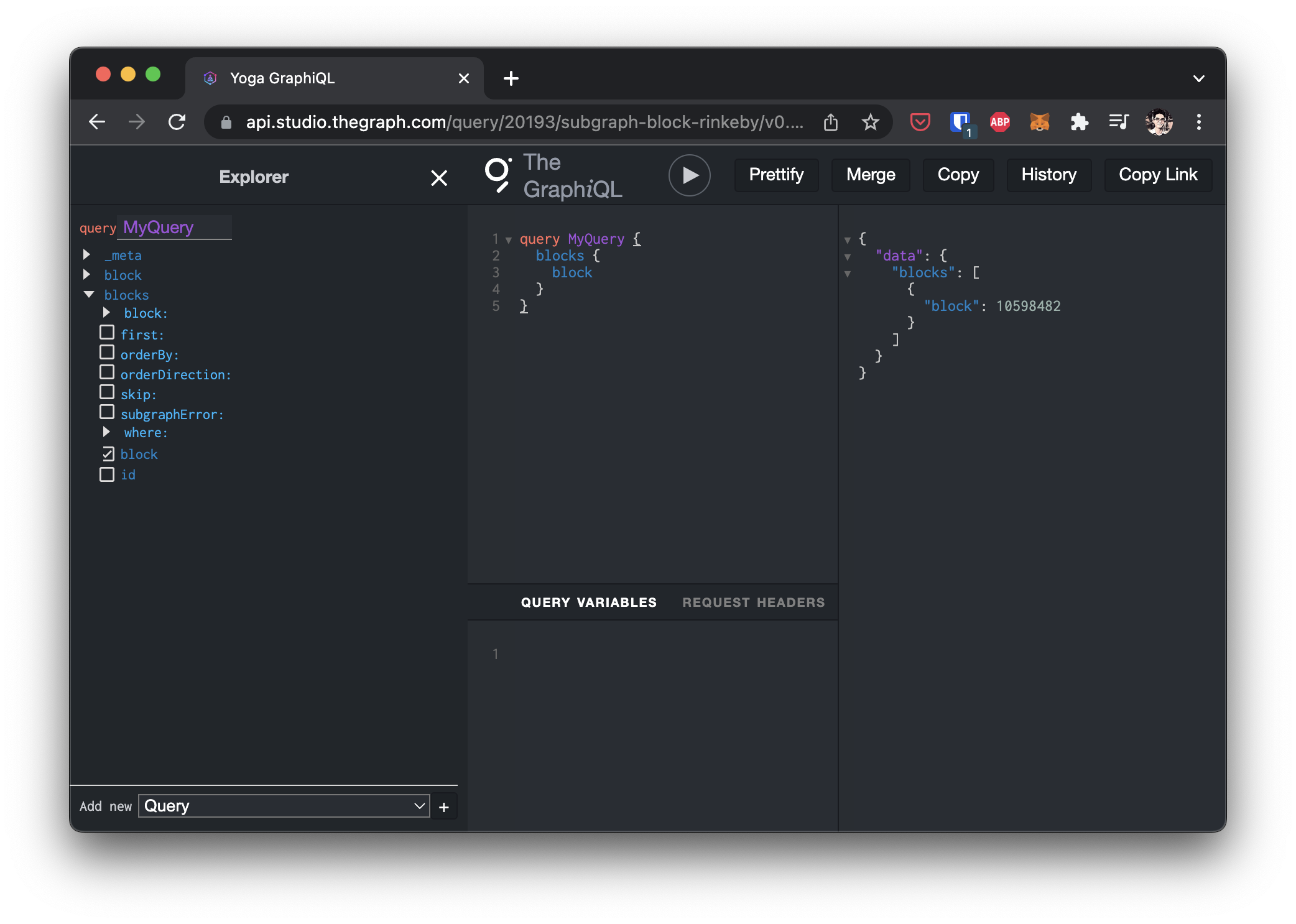Enable the orderBy: argument checkbox
This screenshot has height=924, width=1296.
pos(107,353)
